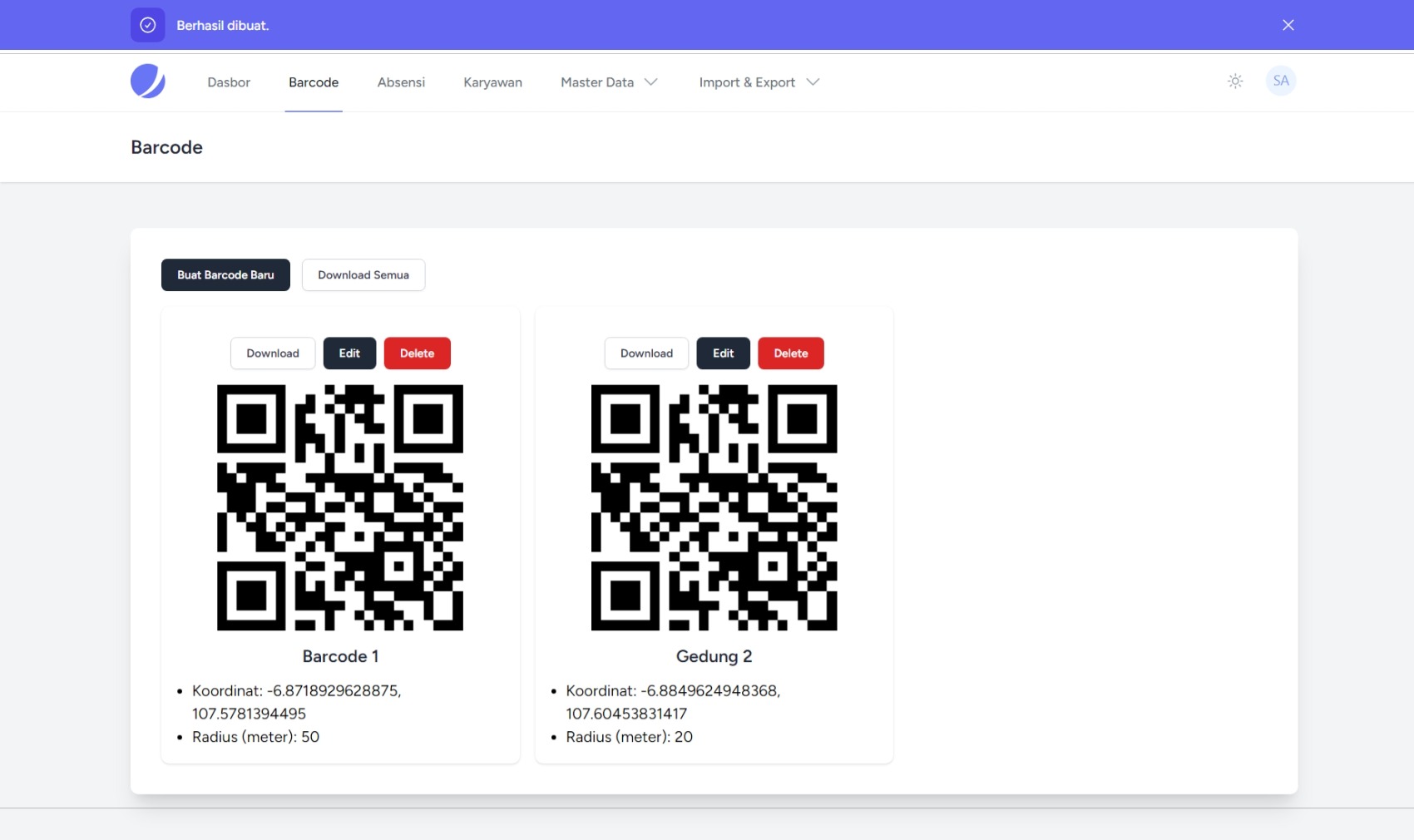
Task: Dismiss the success notification with the X
Action: pos(1288,25)
